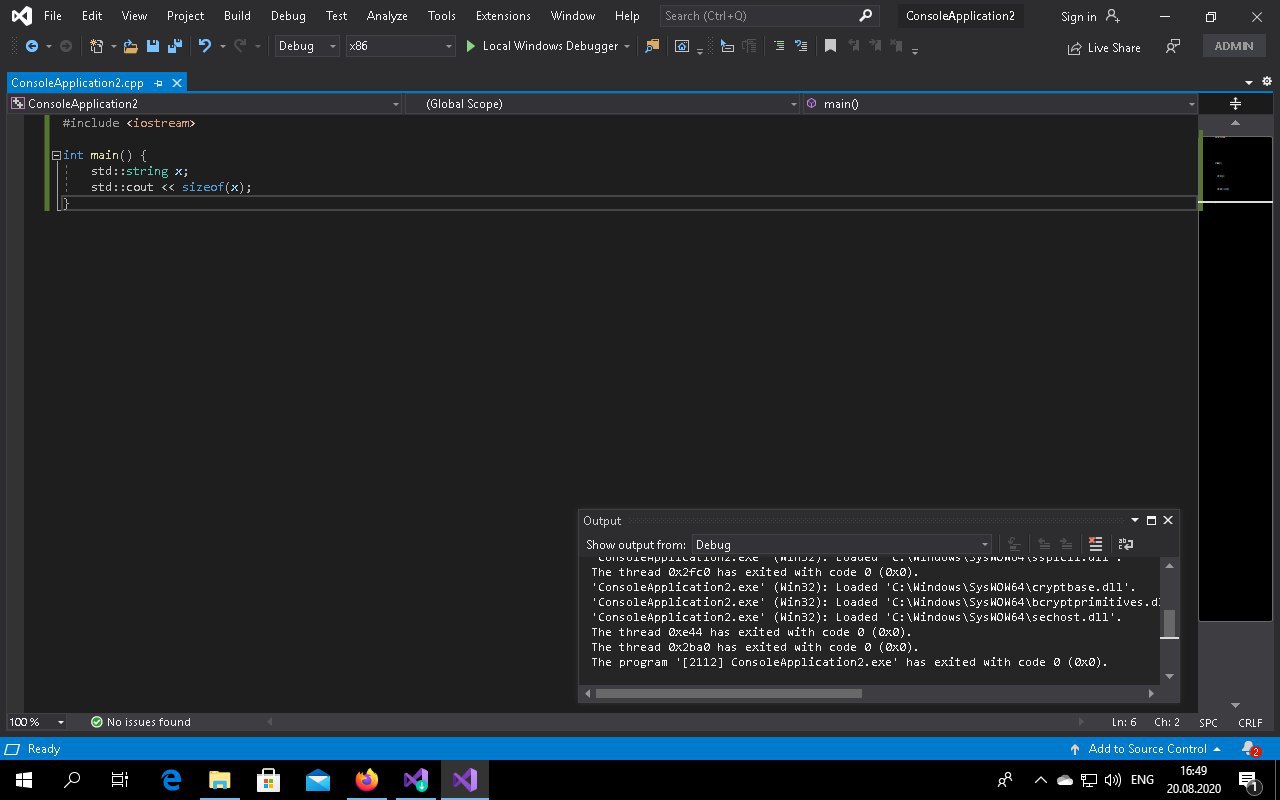Click the Output horizontal scrollbar thumb
The height and width of the screenshot is (800, 1280).
coord(728,693)
